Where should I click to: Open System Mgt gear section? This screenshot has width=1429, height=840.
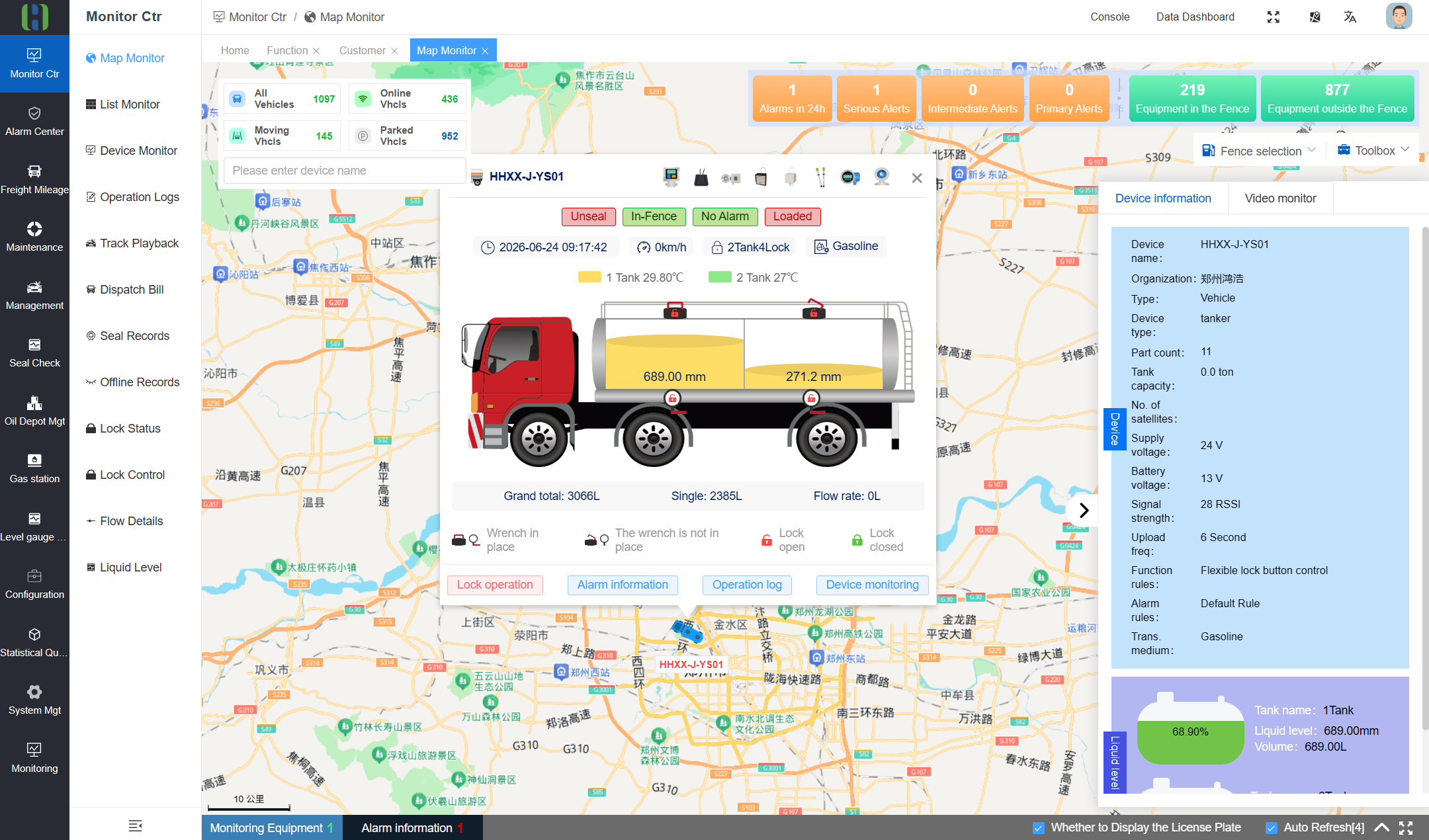click(34, 700)
